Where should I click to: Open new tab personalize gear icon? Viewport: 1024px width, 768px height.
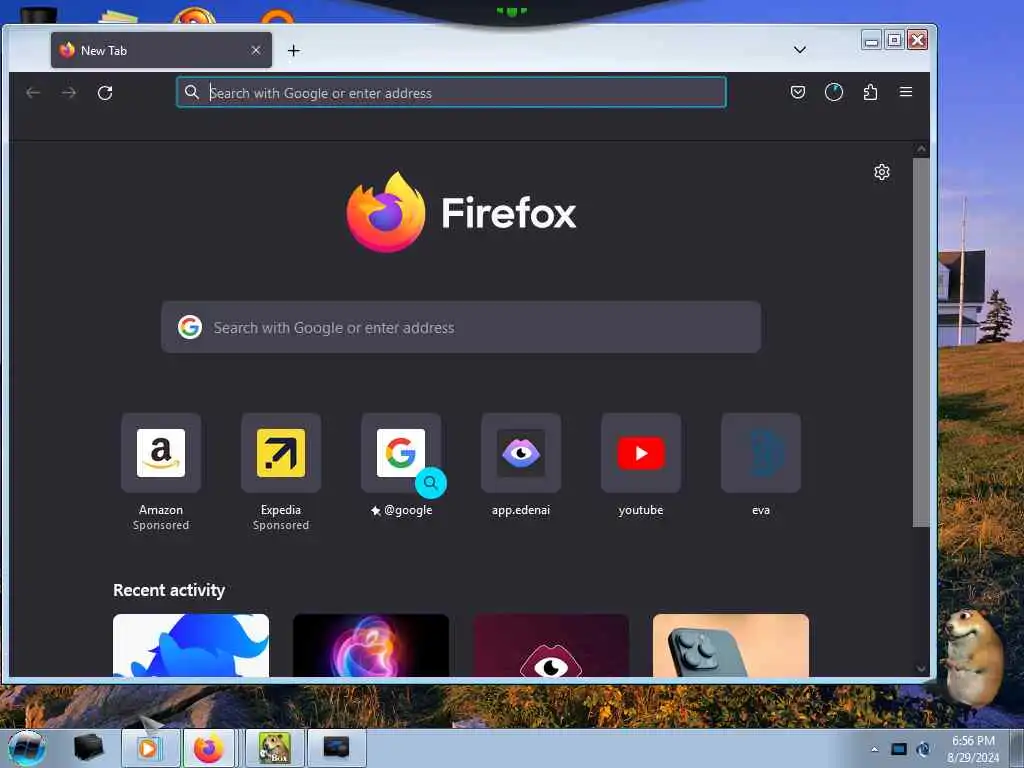[x=882, y=172]
